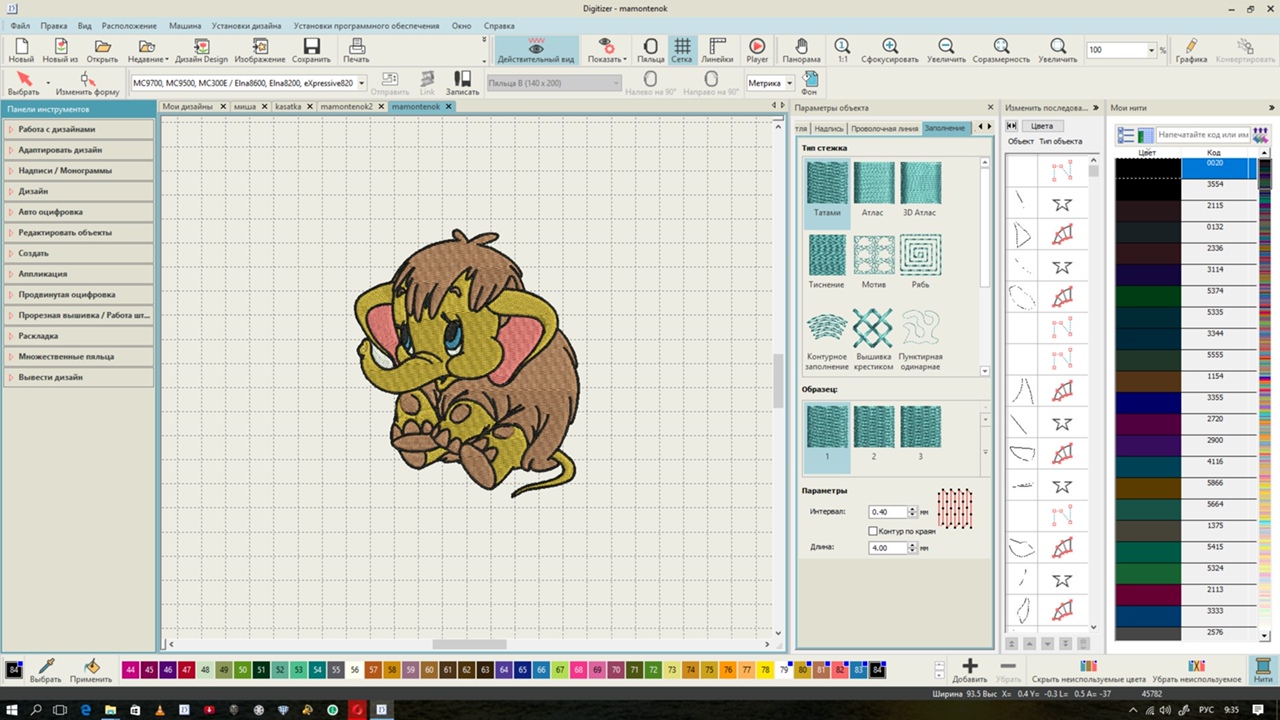1280x720 pixels.
Task: Toggle Действительный вид true view
Action: [536, 50]
